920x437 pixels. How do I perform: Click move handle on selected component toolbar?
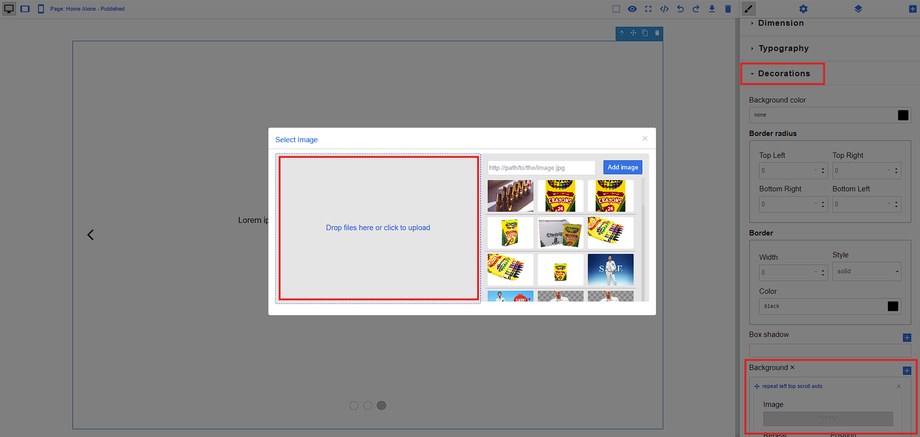[x=634, y=33]
